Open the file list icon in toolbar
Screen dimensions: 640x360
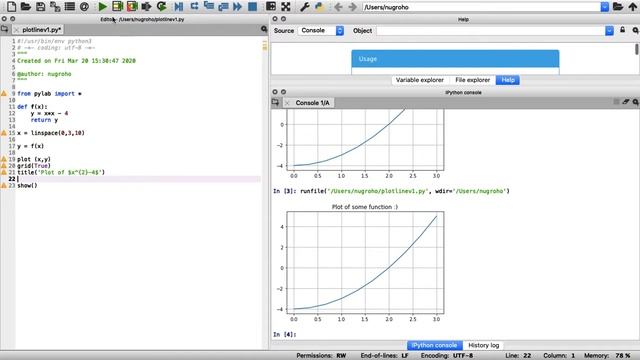(x=70, y=7)
